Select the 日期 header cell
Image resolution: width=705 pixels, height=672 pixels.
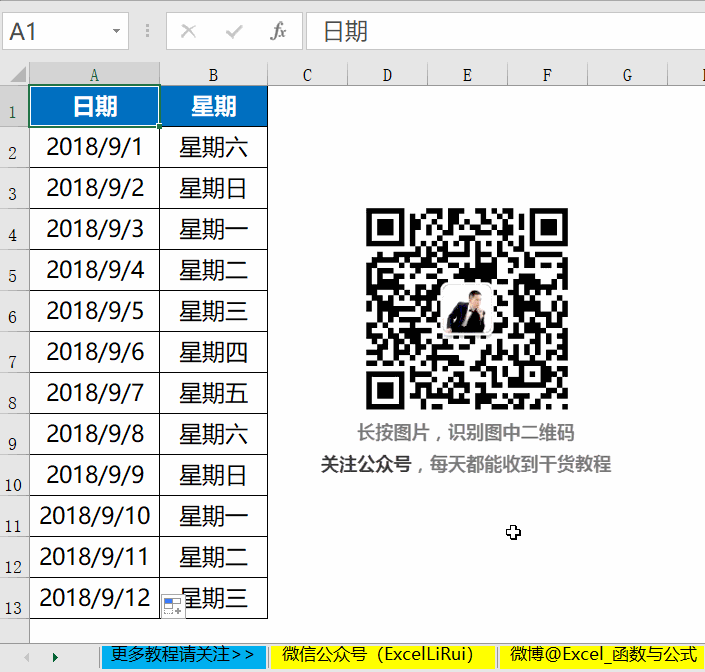(94, 107)
